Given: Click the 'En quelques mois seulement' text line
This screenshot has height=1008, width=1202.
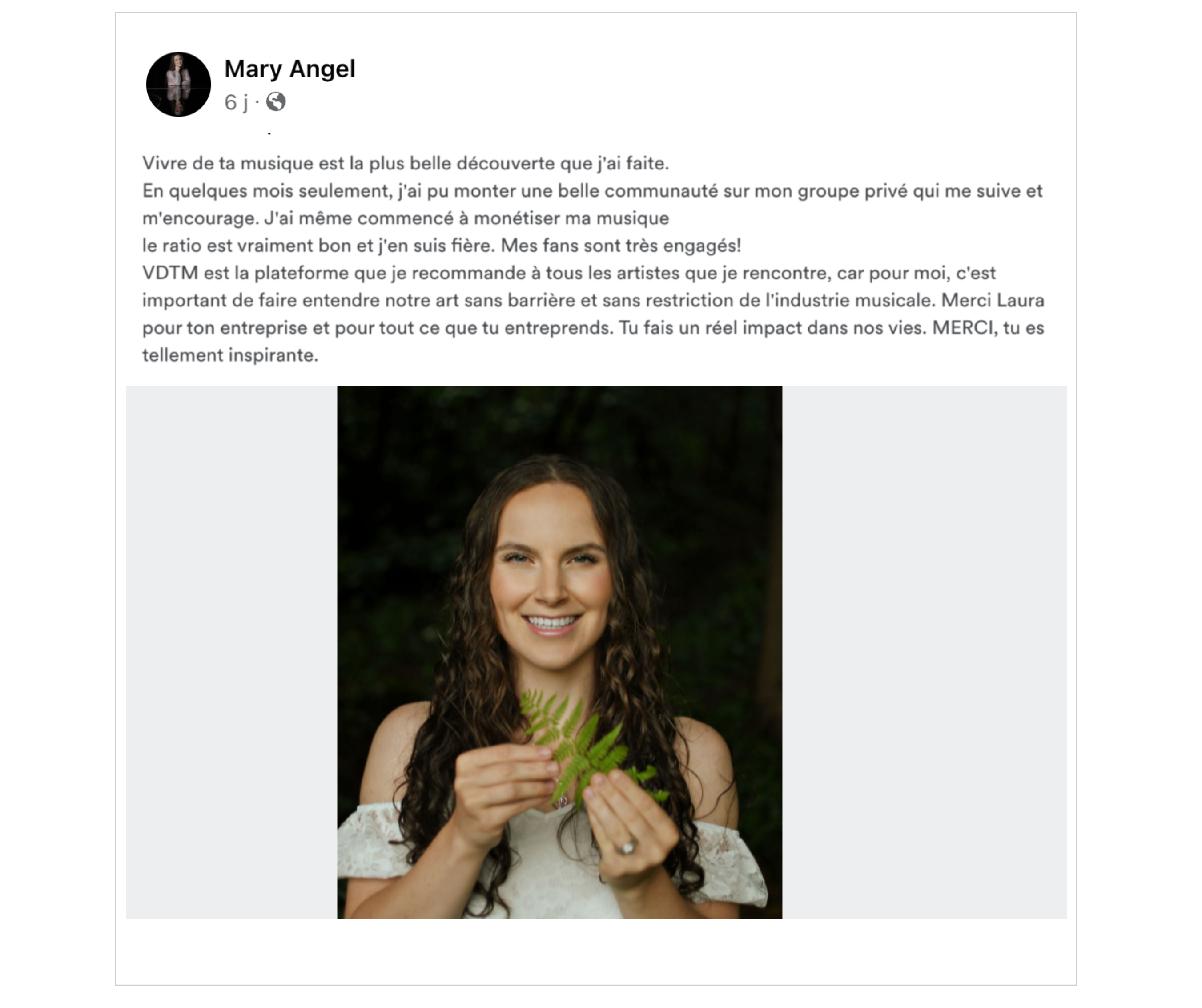Looking at the screenshot, I should 592,191.
